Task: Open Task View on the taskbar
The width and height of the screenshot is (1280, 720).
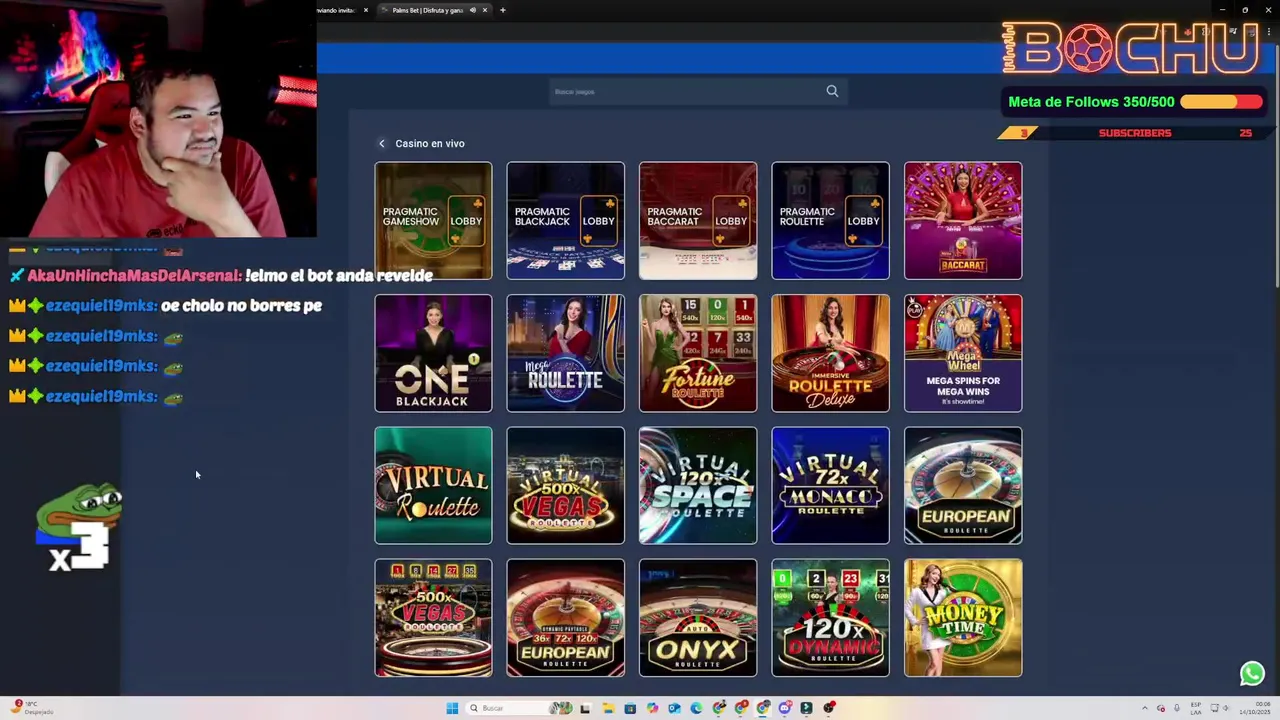Action: click(x=585, y=708)
